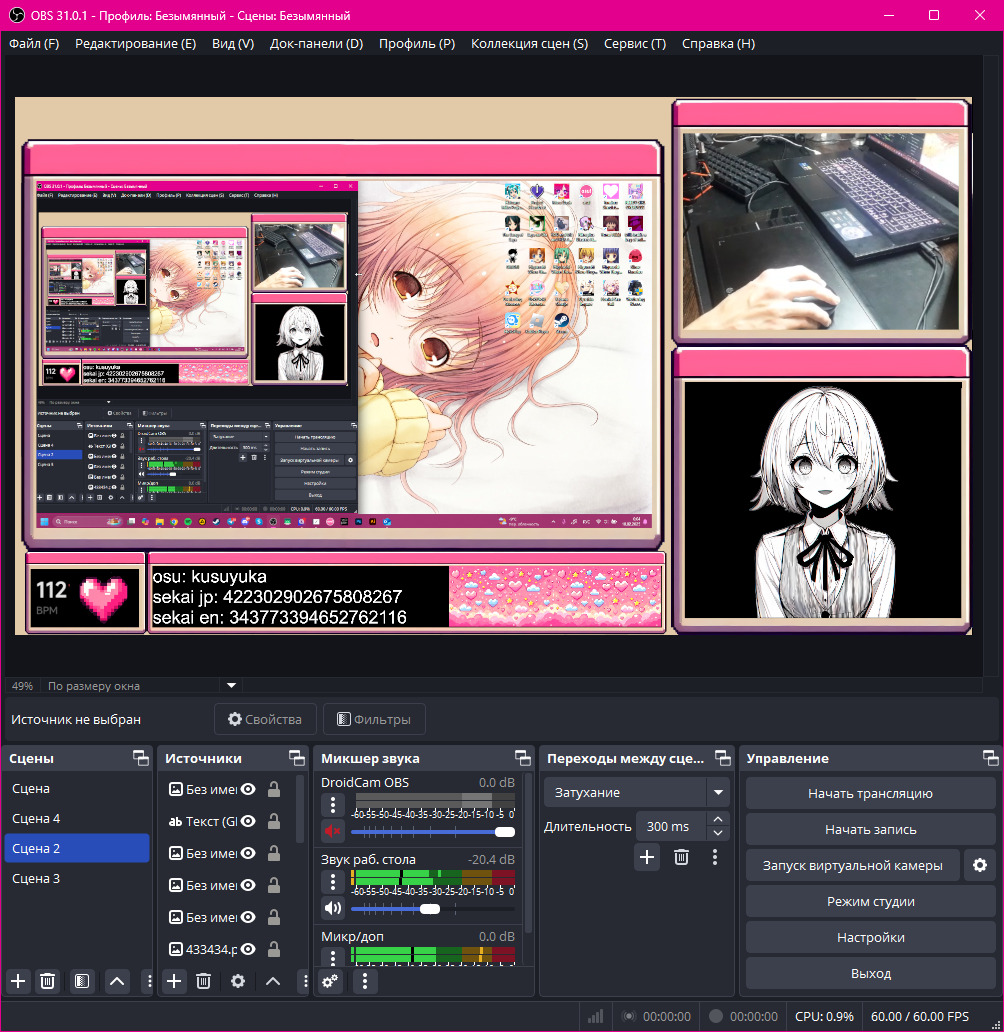Delete the selected scene via trash icon
The width and height of the screenshot is (1004, 1032).
47,981
